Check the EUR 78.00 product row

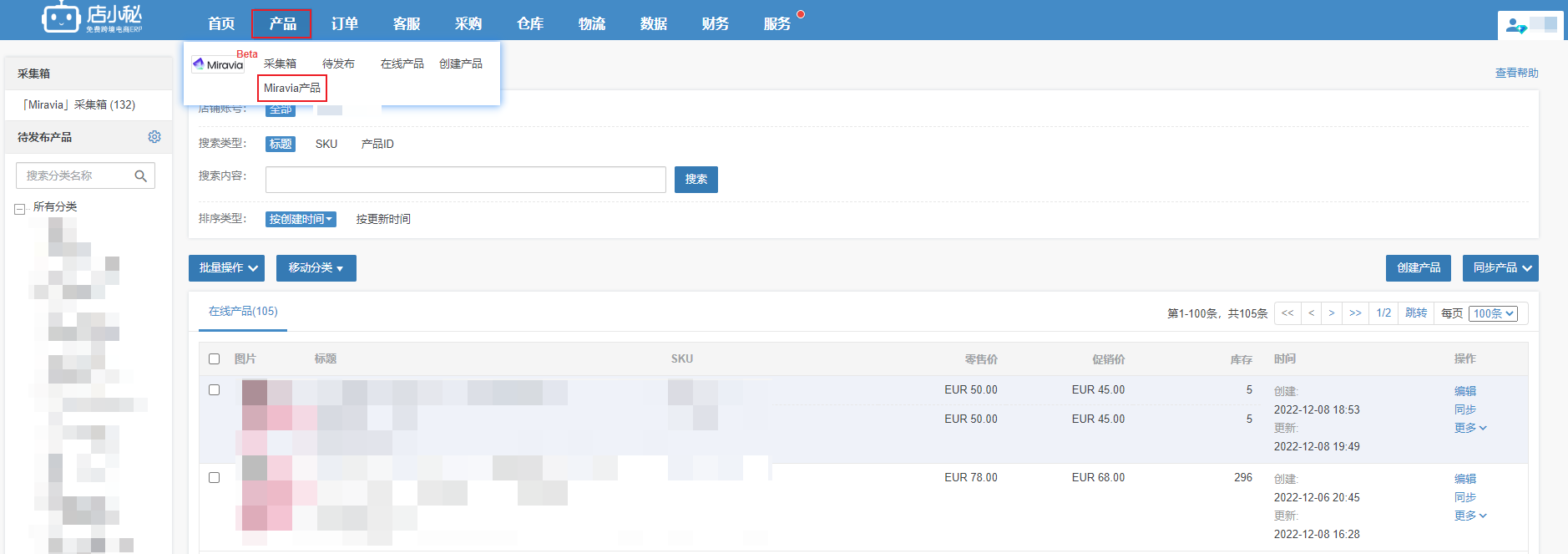point(215,477)
